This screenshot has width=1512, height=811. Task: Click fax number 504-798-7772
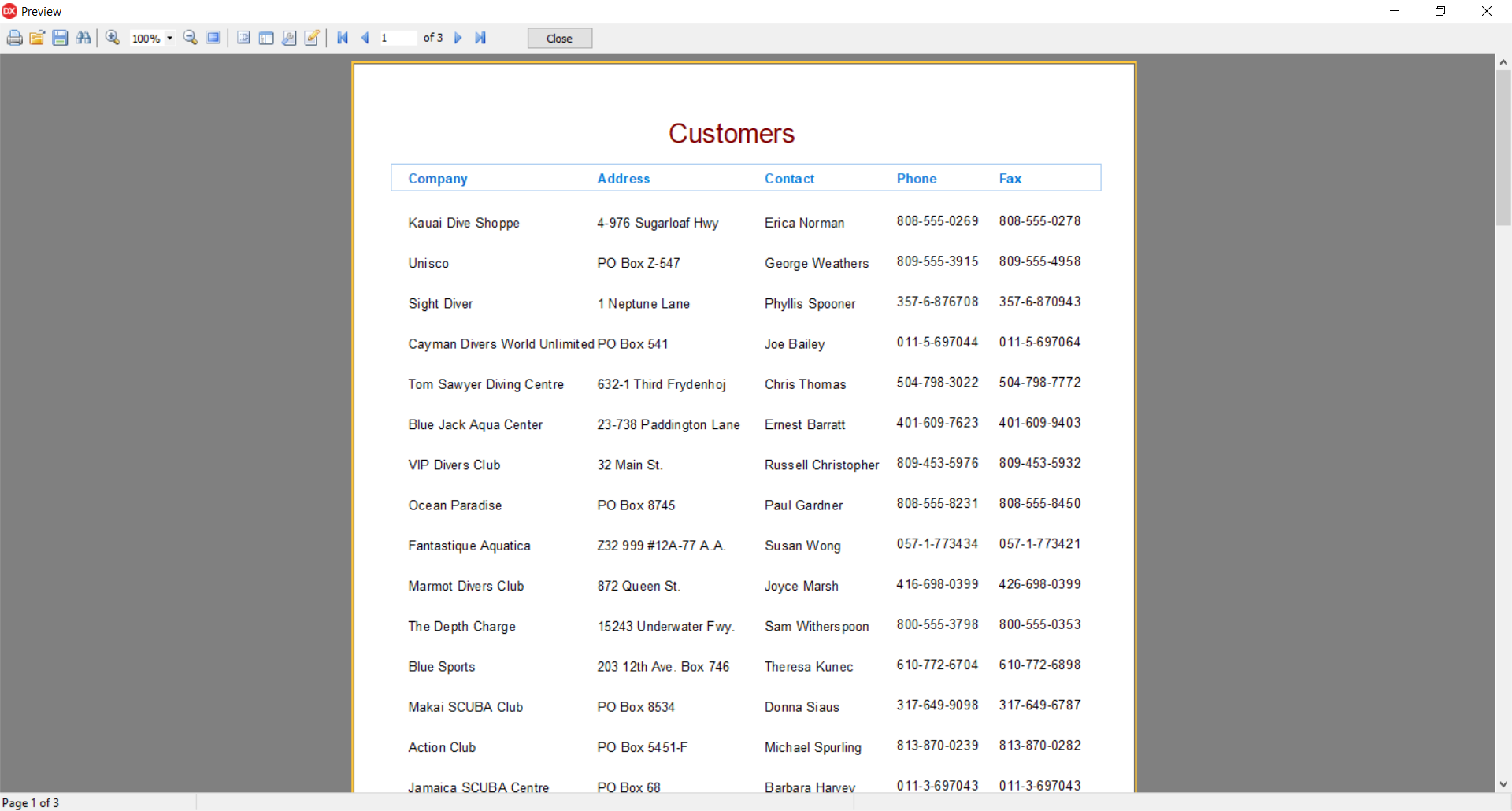point(1039,383)
